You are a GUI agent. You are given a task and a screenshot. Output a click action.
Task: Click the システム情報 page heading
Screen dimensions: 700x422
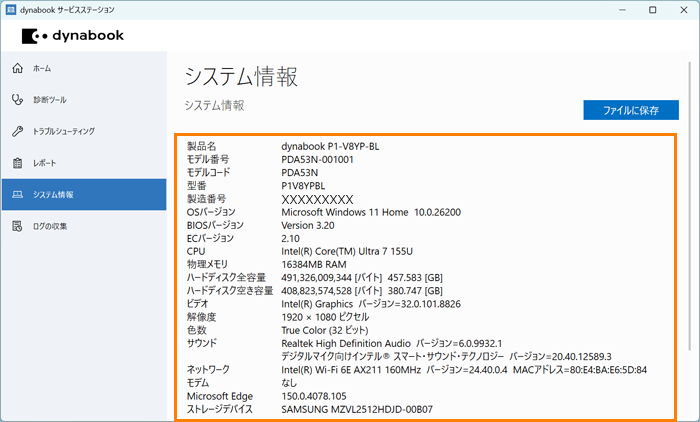click(241, 76)
